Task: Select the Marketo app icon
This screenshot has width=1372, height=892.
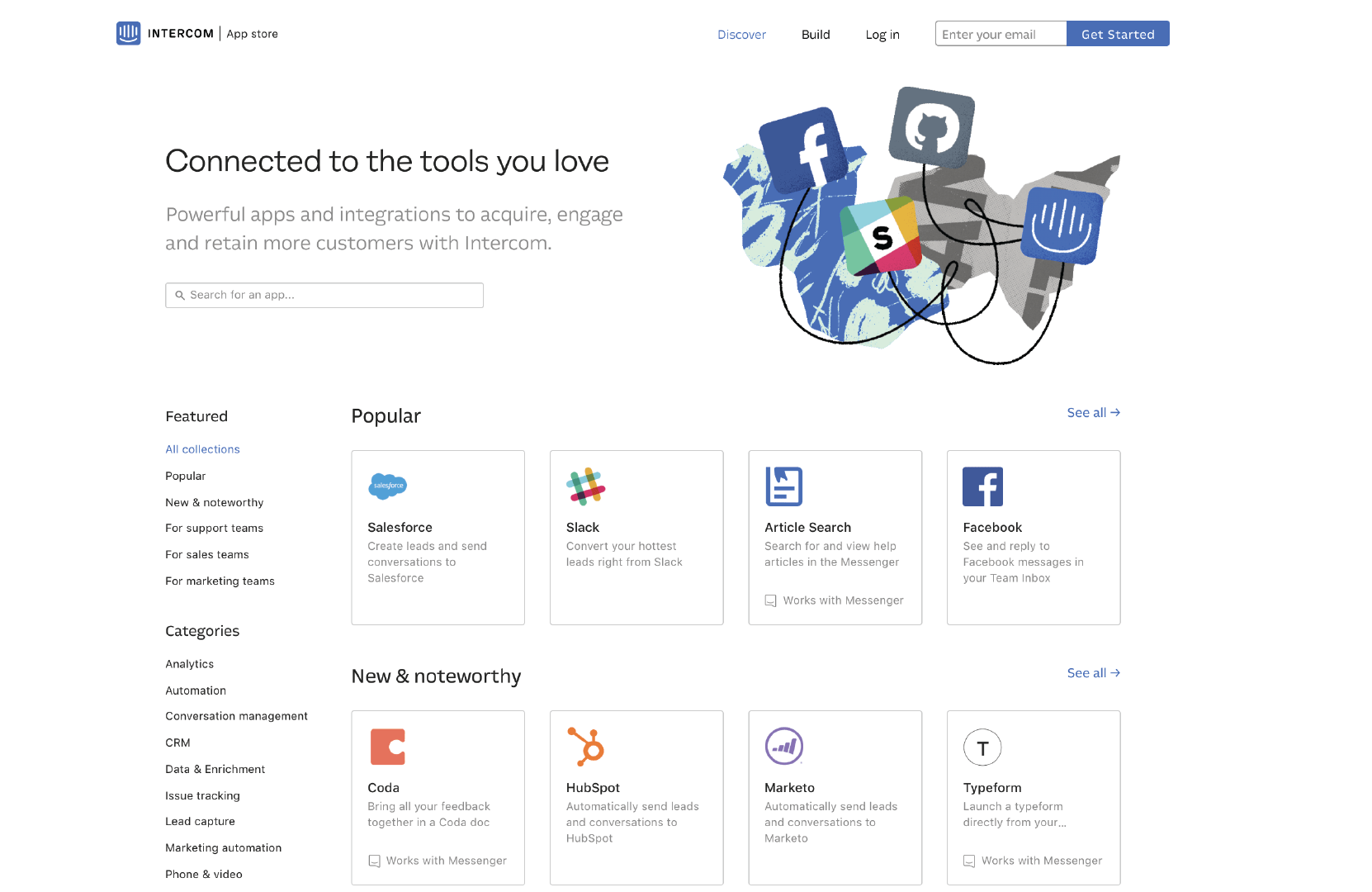Action: [x=783, y=747]
